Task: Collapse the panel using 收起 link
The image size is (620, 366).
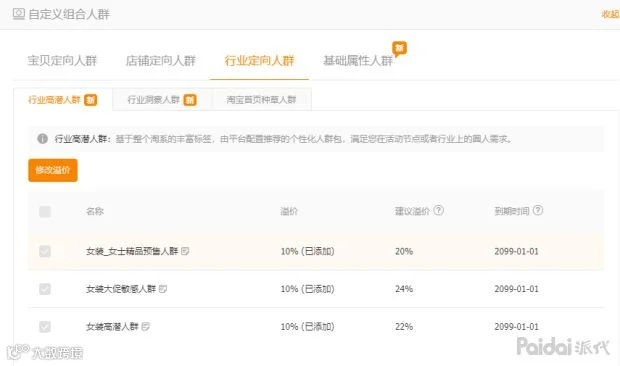Action: 611,14
